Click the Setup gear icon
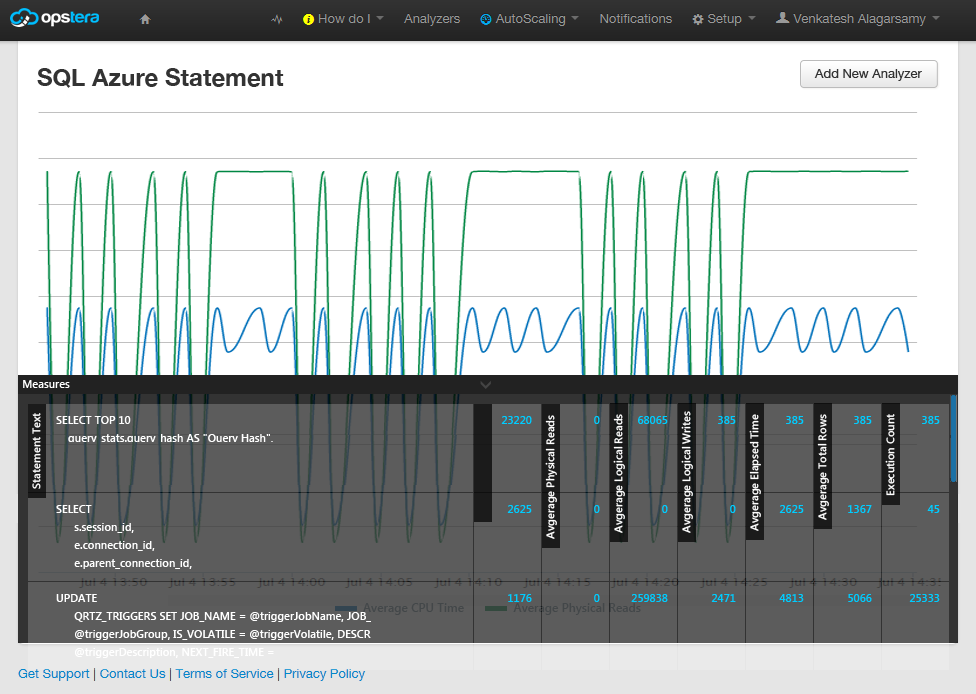The width and height of the screenshot is (976, 694). tap(698, 19)
